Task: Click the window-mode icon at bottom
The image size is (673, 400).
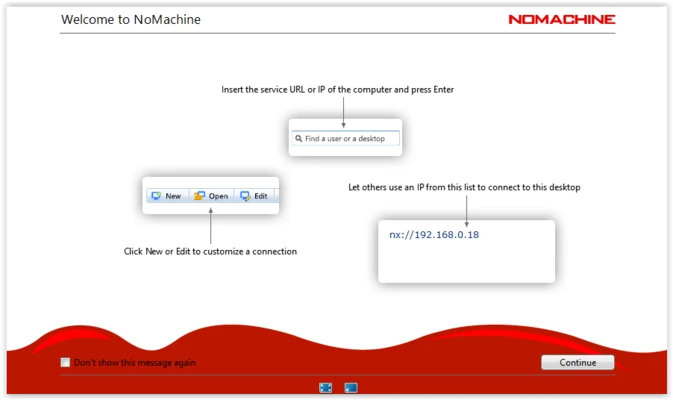Action: tap(351, 388)
